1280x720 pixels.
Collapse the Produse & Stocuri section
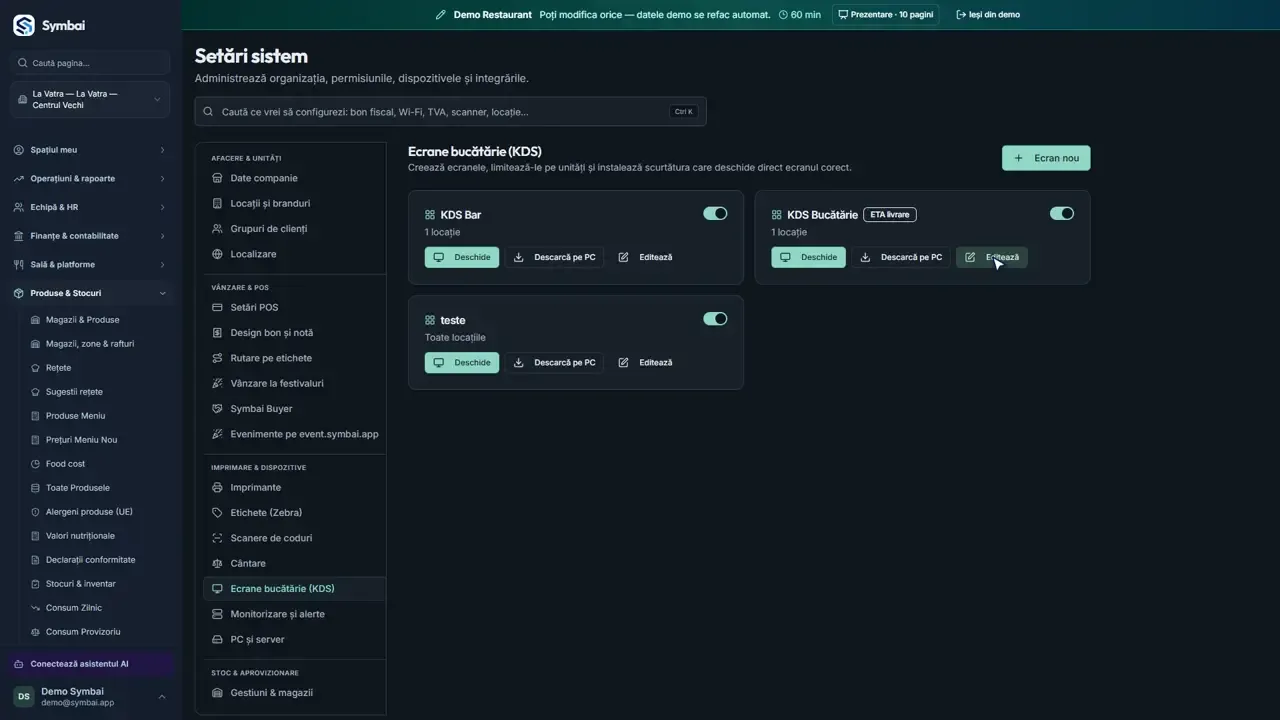coord(90,293)
